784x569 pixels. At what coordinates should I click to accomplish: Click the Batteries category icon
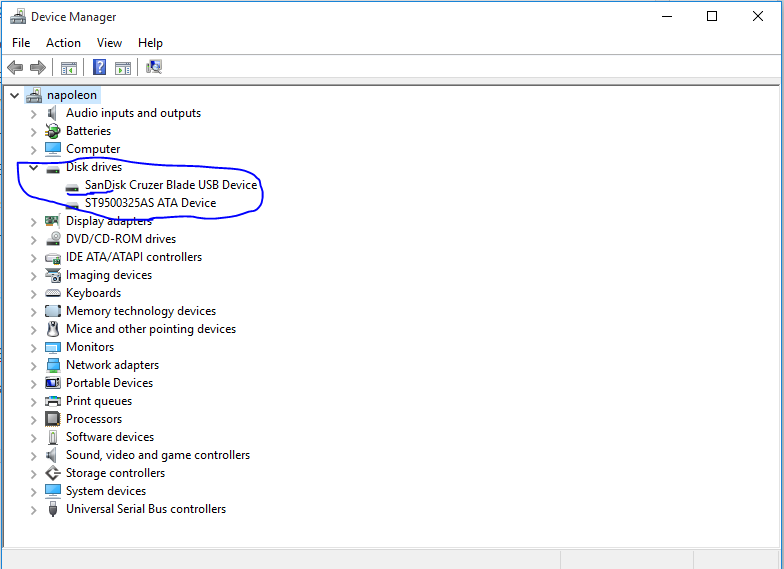[x=52, y=131]
